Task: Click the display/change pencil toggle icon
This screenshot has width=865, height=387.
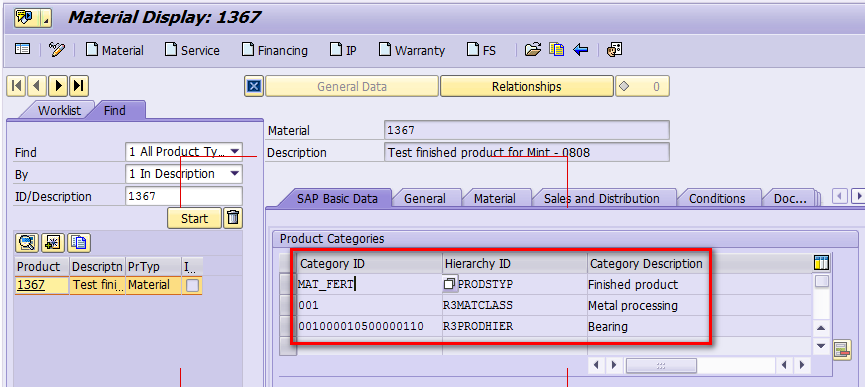Action: (57, 50)
